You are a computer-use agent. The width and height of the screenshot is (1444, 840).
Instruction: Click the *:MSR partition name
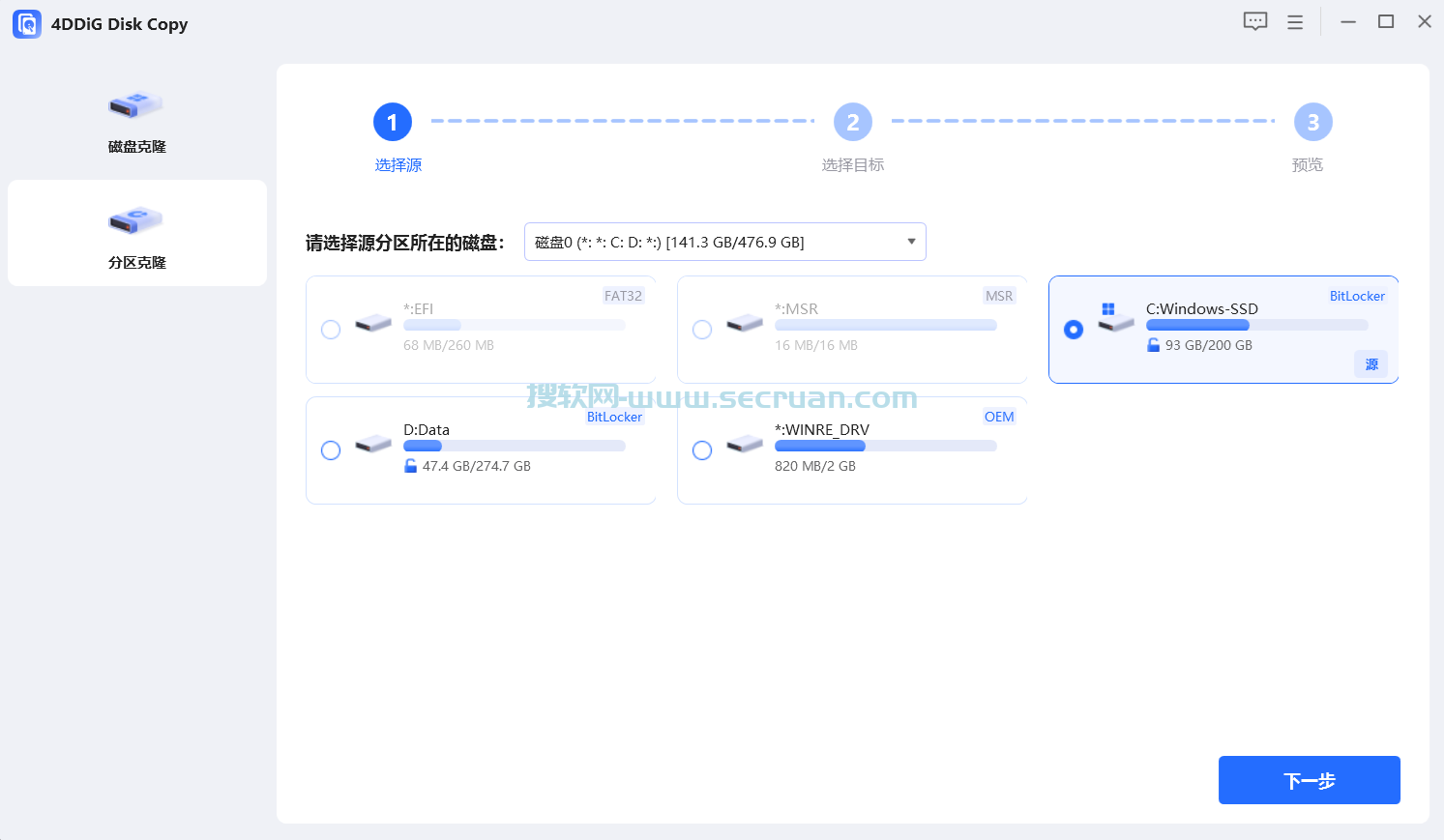[x=796, y=309]
